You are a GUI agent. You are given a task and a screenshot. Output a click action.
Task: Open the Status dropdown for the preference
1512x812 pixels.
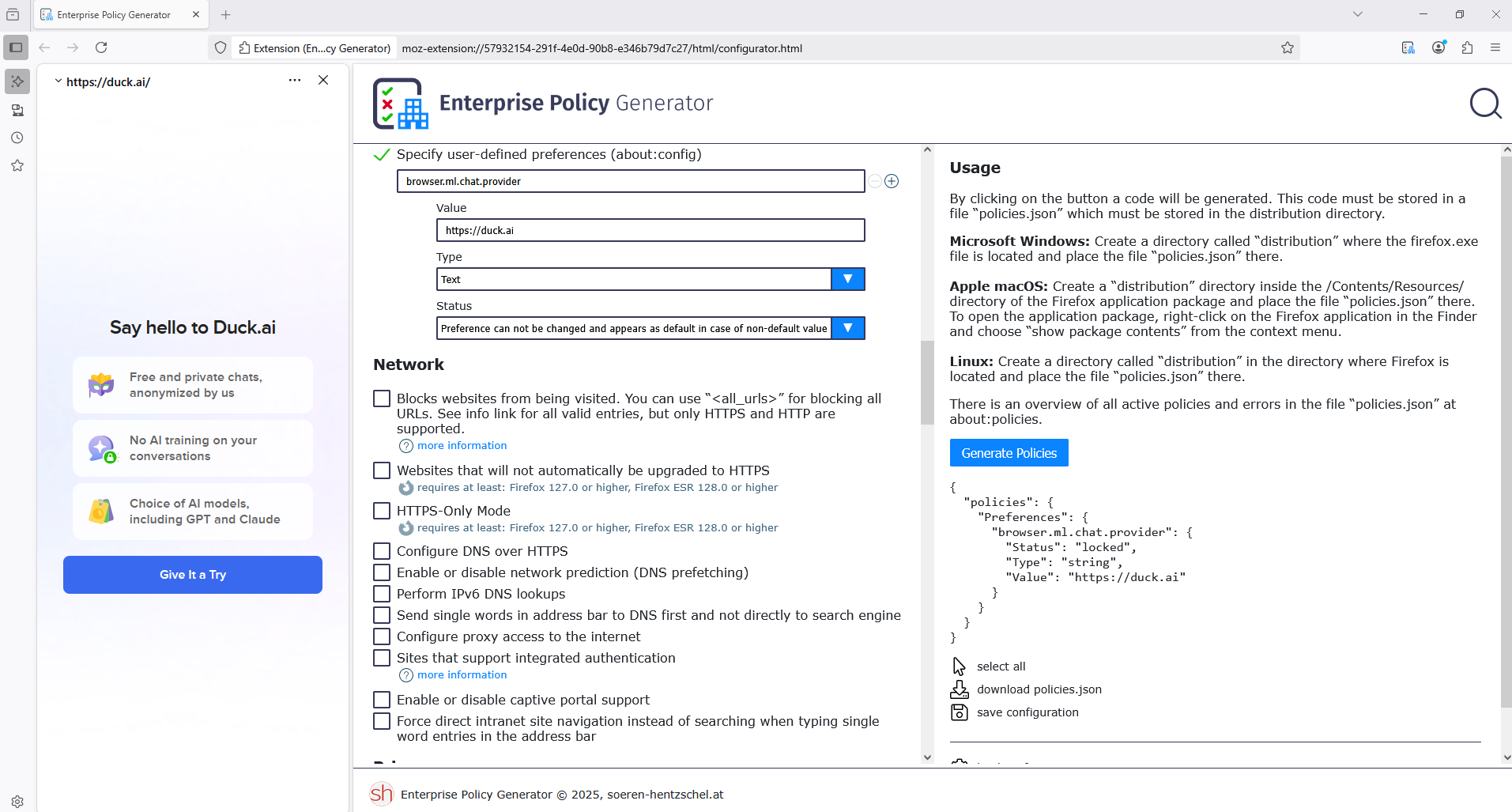[x=650, y=328]
